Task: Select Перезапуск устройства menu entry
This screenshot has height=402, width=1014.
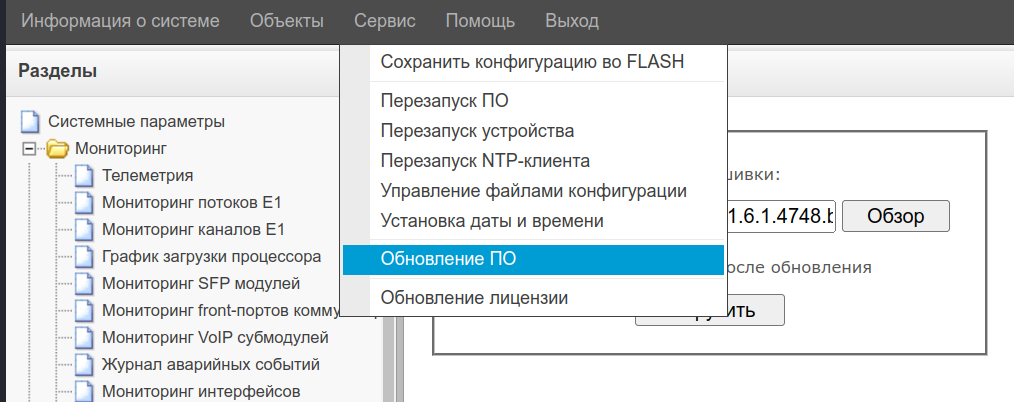Action: (477, 131)
